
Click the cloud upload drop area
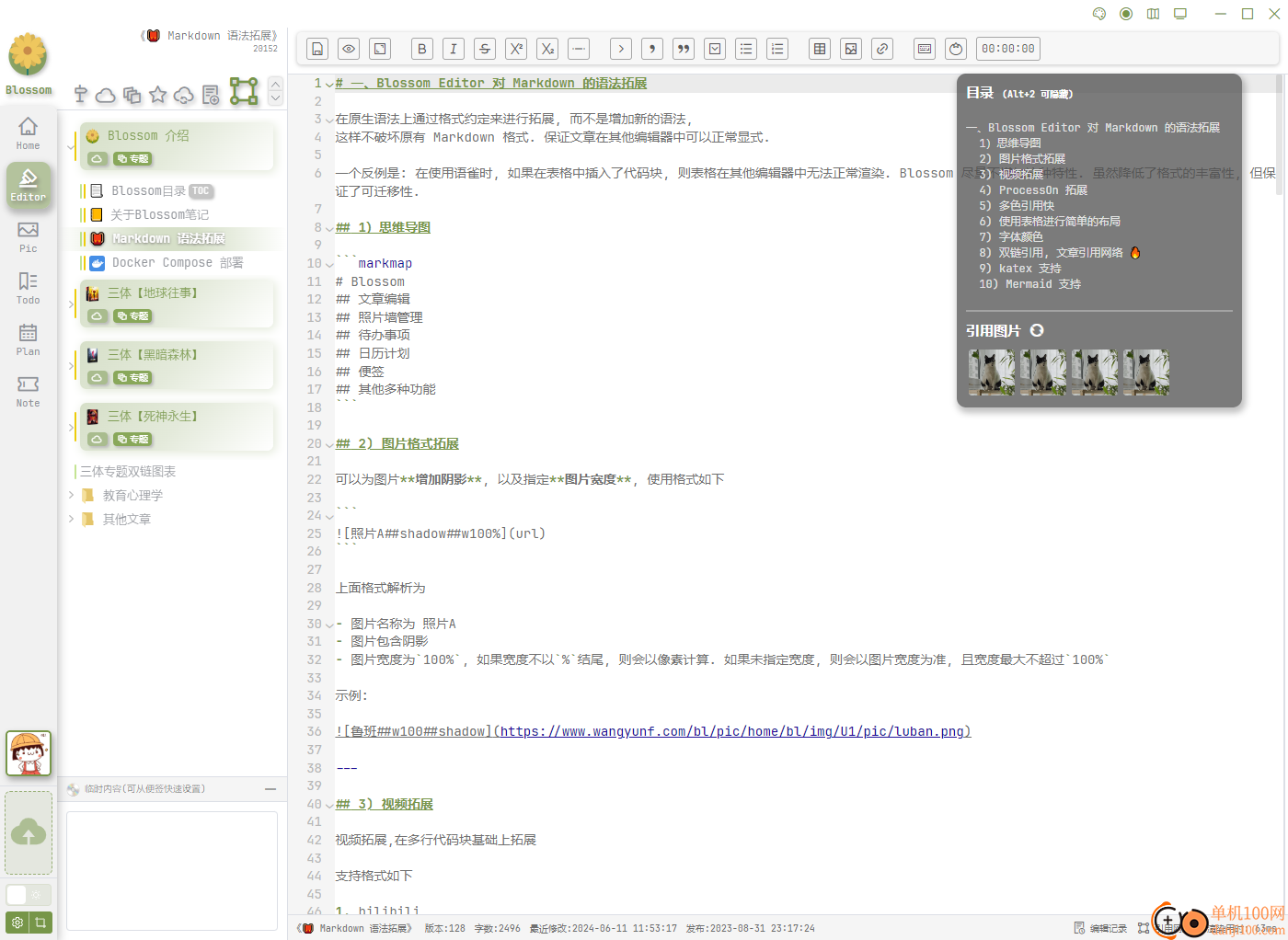point(29,833)
